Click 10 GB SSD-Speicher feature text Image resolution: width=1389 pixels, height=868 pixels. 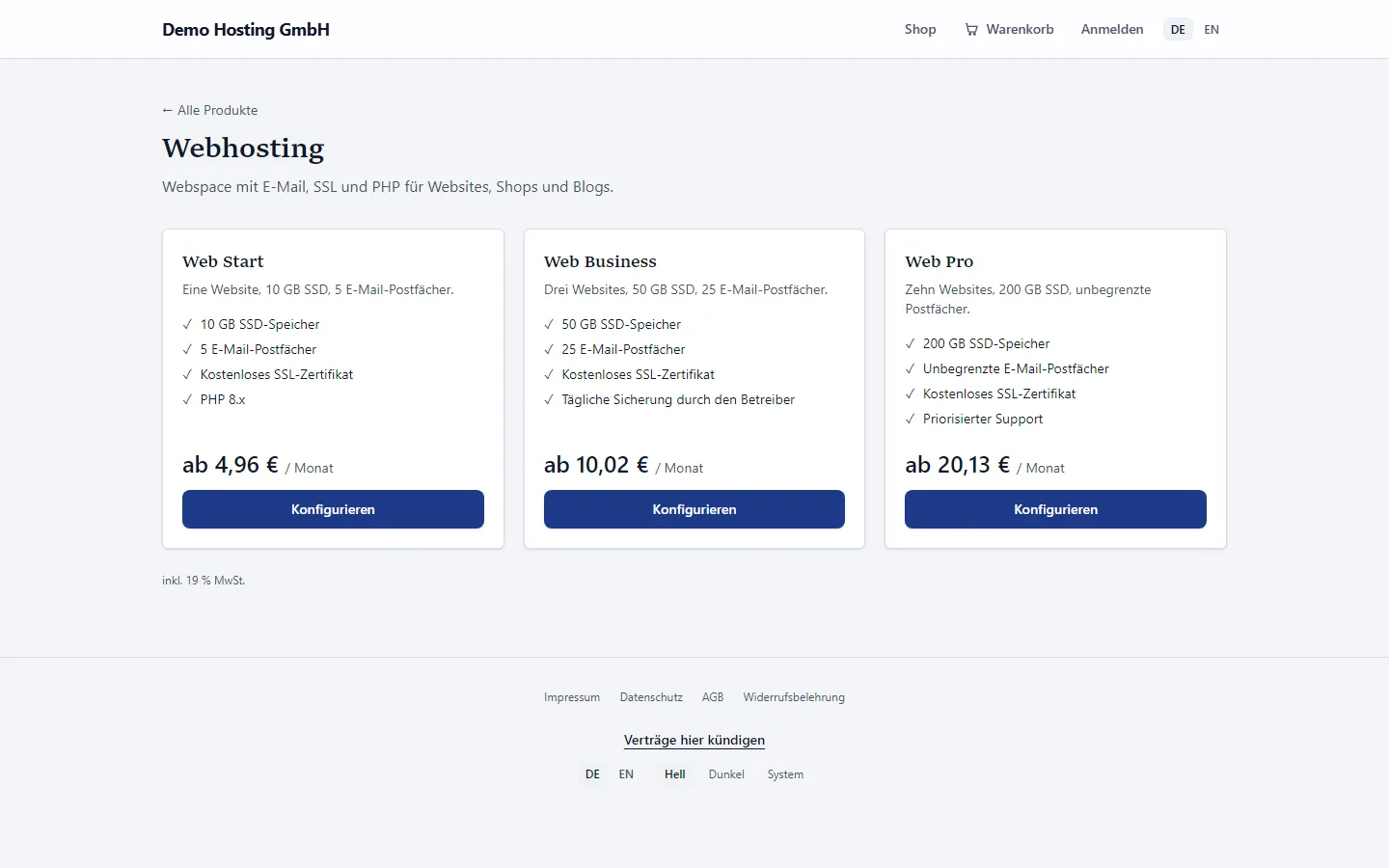[259, 324]
